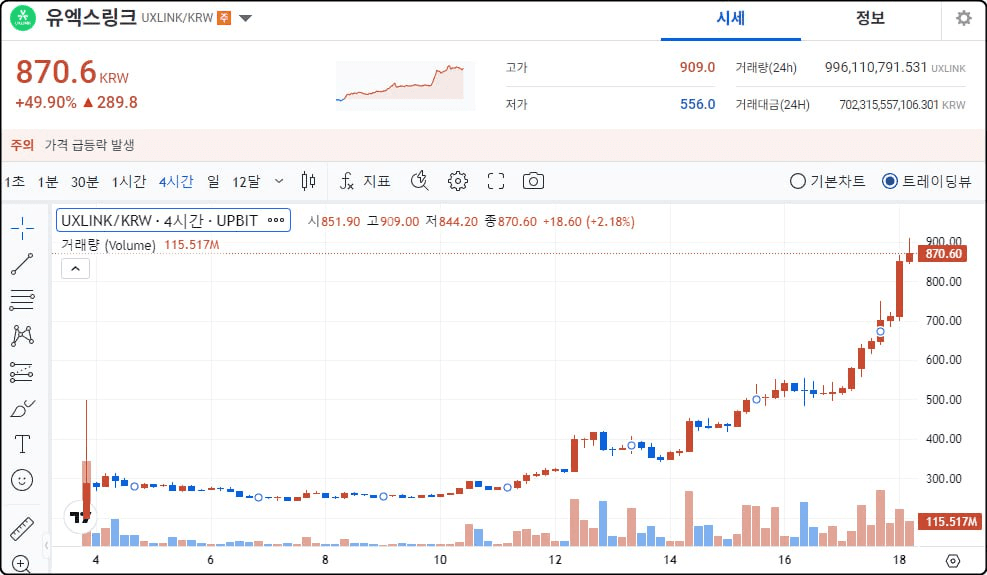Open indicators via the fx icon
The height and width of the screenshot is (575, 987).
347,181
